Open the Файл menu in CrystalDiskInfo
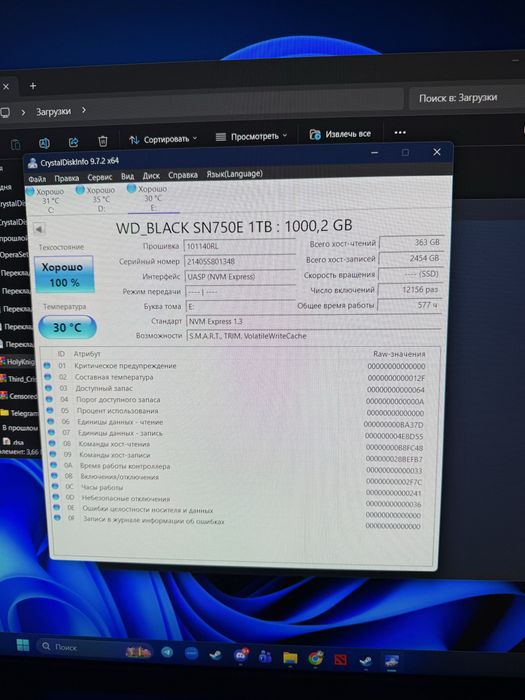 point(37,179)
